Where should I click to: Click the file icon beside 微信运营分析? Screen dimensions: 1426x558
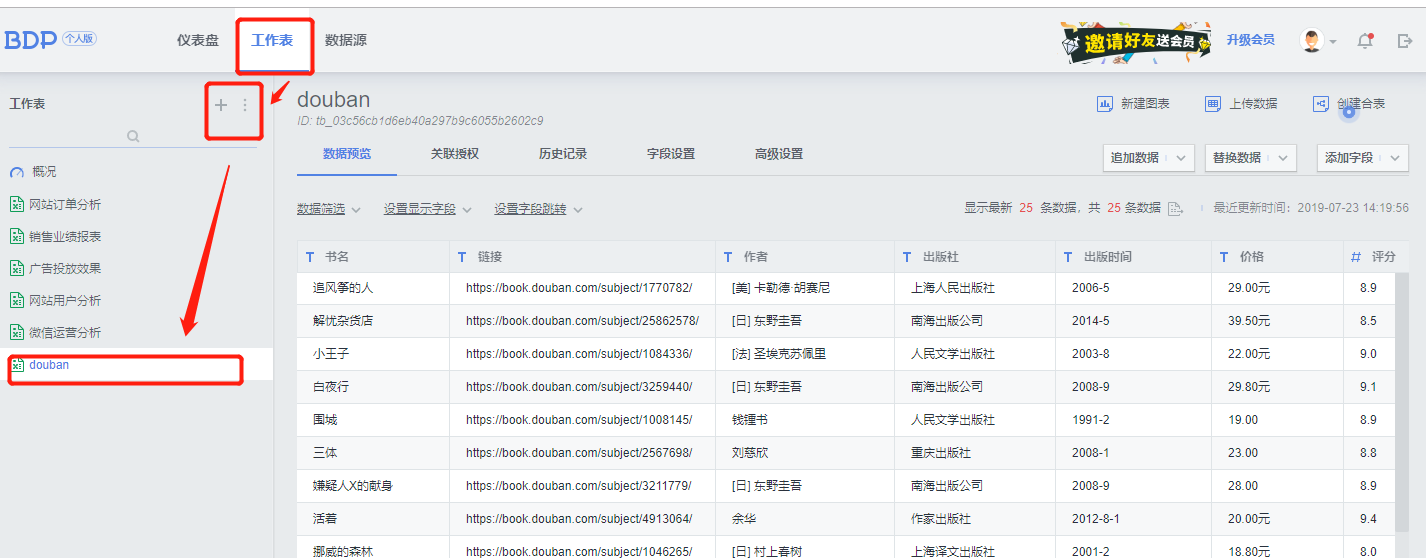(x=16, y=332)
